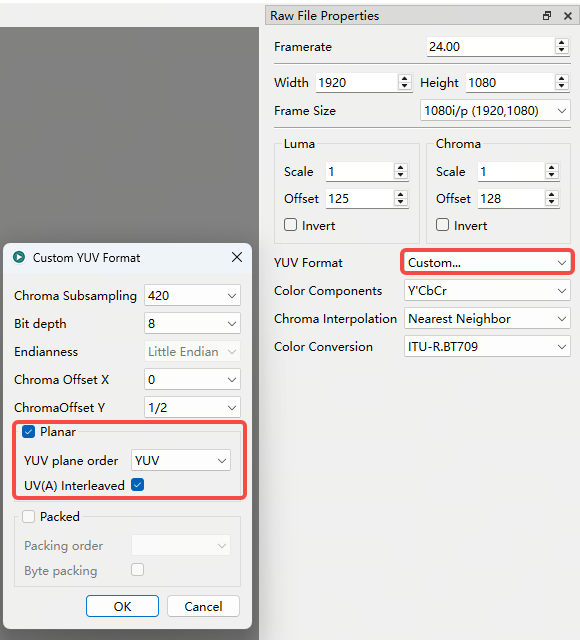Open the Color Conversion ITU-R.BT709 dropdown
The image size is (580, 640).
pos(487,347)
